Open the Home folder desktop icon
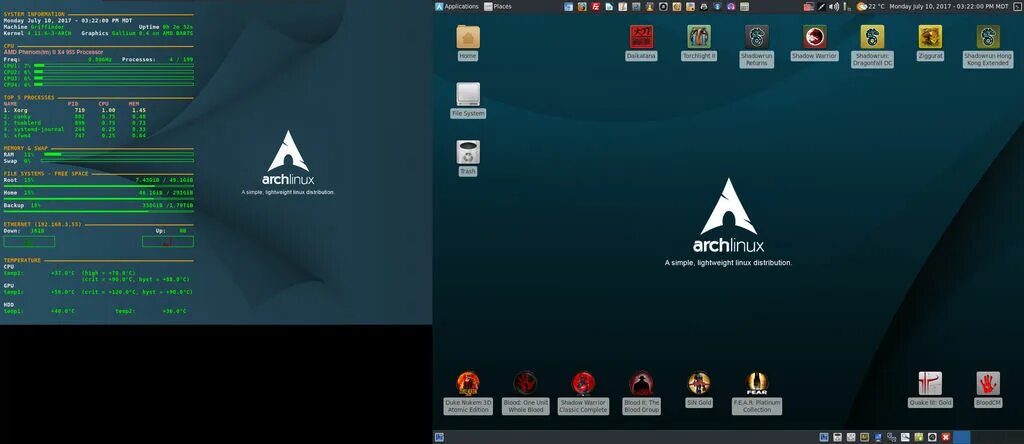The width and height of the screenshot is (1024, 444). [468, 38]
